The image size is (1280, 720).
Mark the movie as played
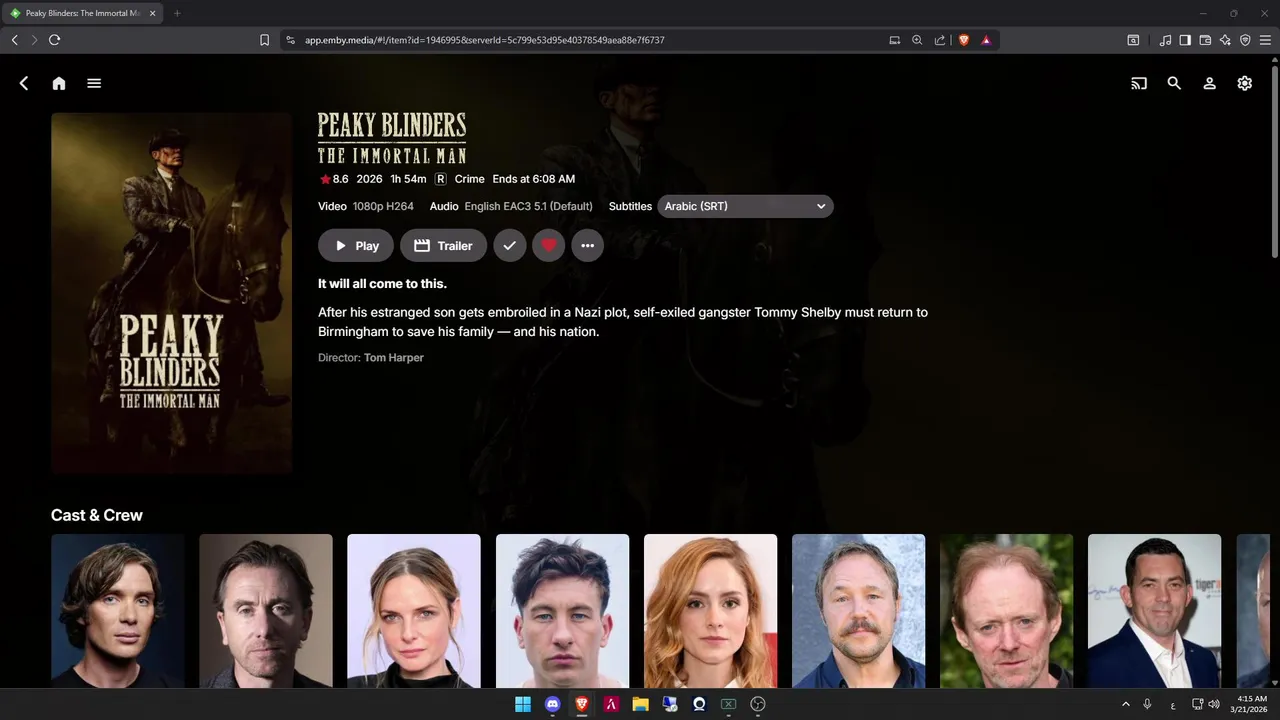pos(509,245)
